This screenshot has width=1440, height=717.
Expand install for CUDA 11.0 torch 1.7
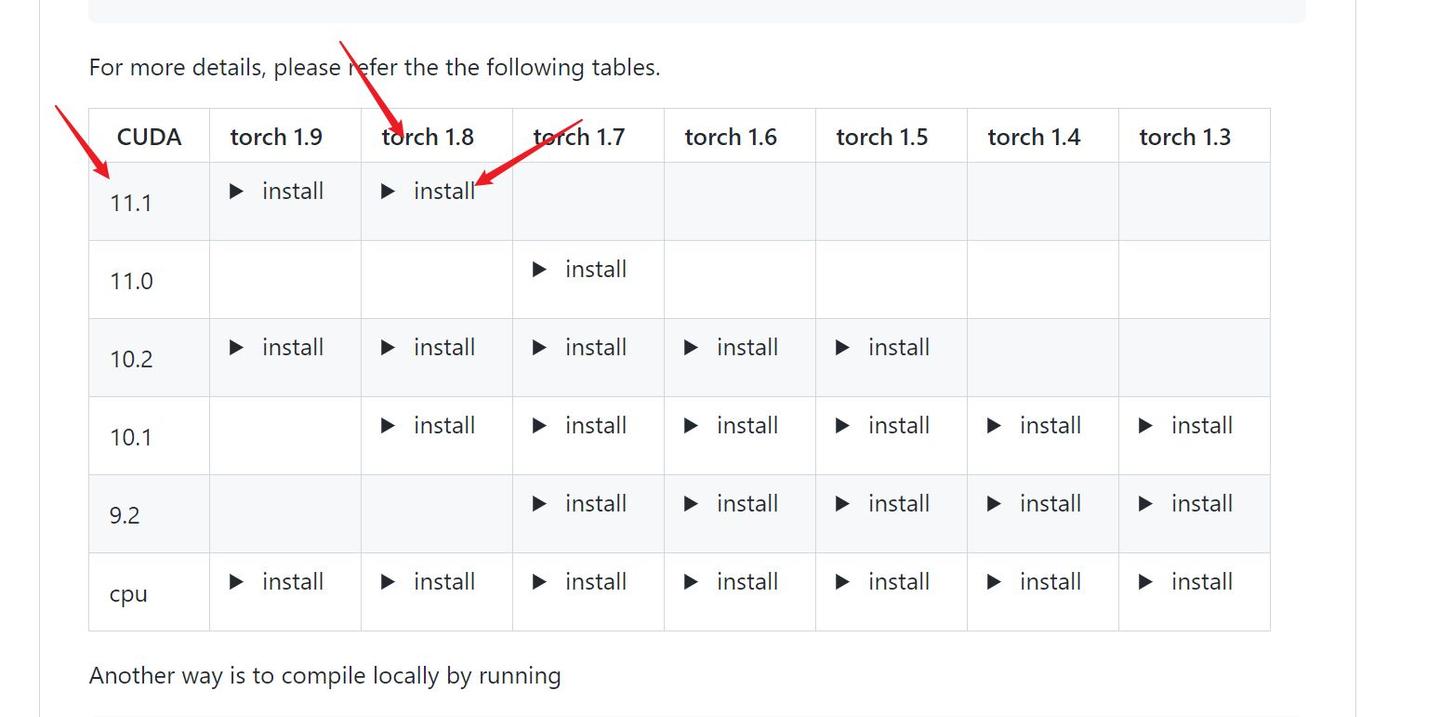tap(581, 269)
